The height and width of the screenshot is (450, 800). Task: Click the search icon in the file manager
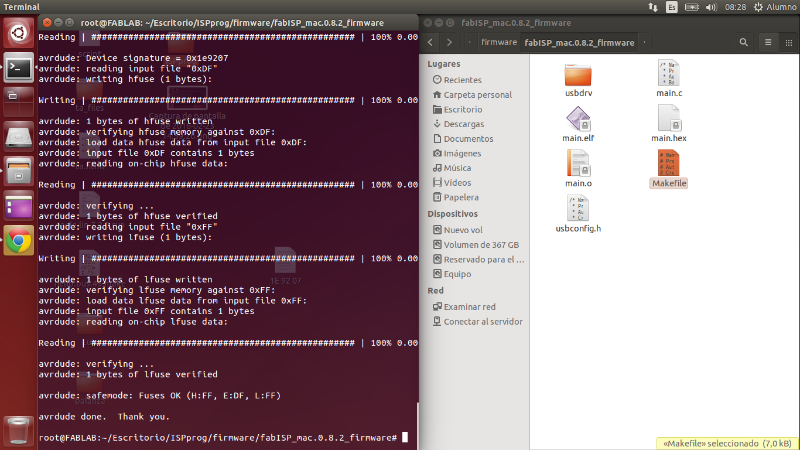pyautogui.click(x=743, y=42)
